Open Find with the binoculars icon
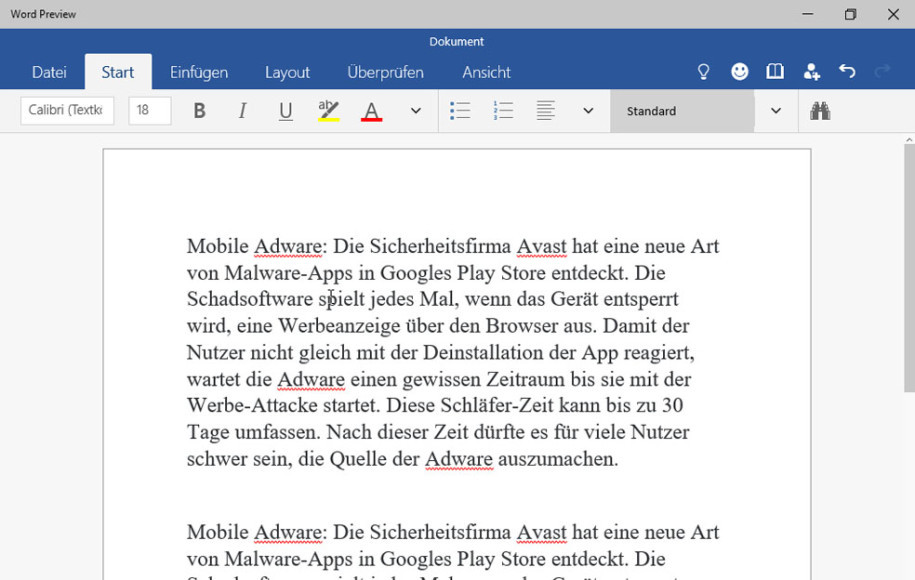 click(x=820, y=110)
